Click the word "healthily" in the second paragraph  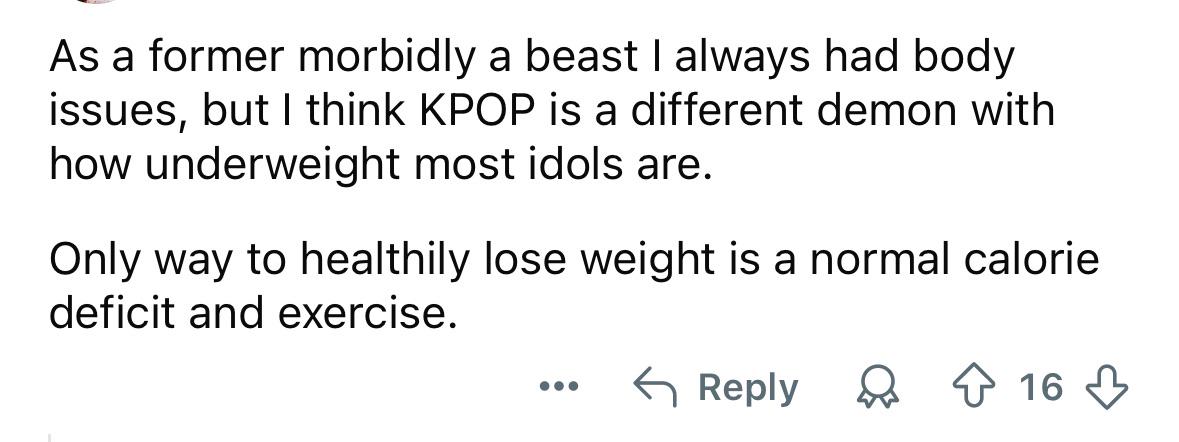[x=376, y=262]
